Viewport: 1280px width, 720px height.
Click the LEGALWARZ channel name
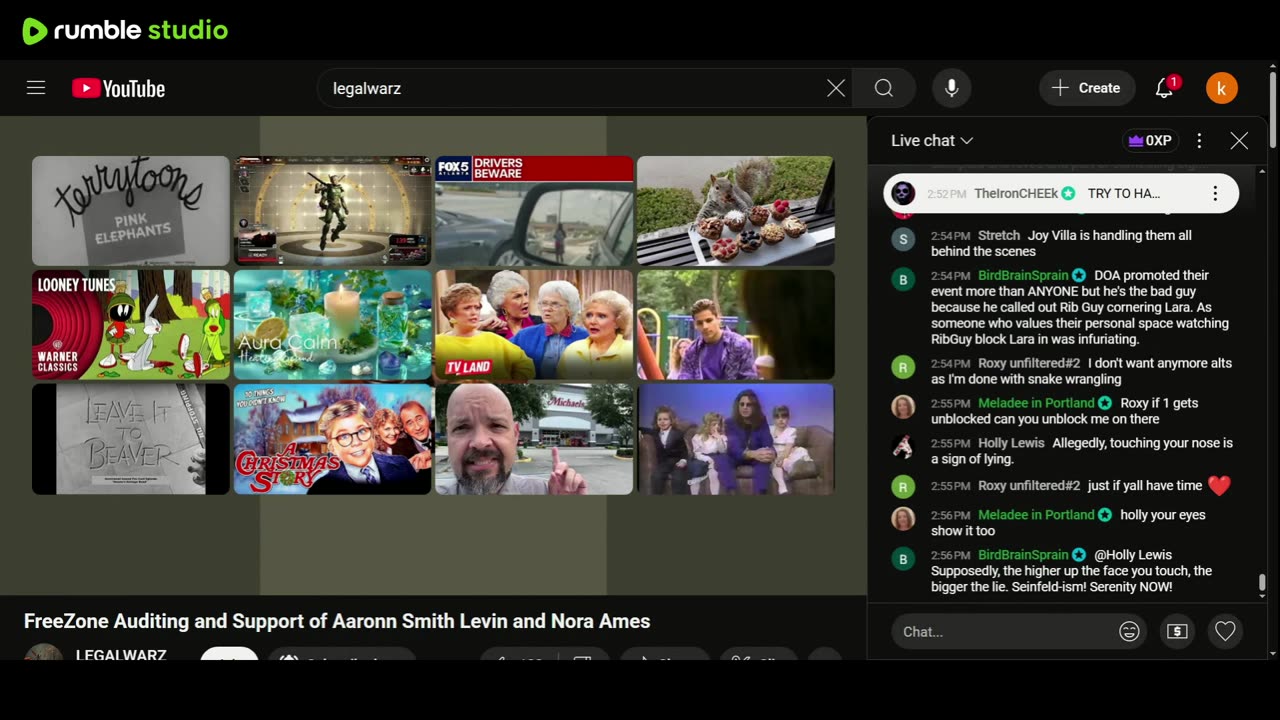[121, 655]
